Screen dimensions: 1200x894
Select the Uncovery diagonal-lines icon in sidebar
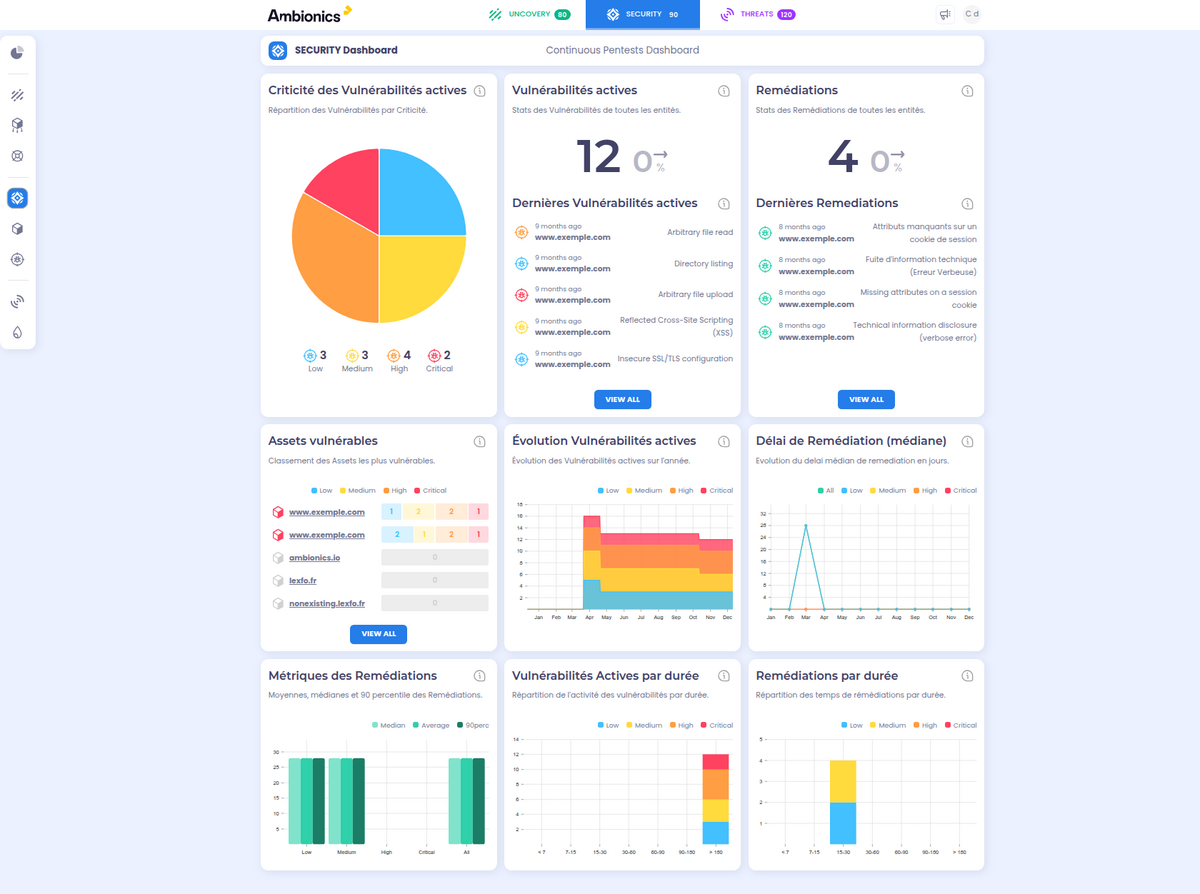(x=17, y=95)
